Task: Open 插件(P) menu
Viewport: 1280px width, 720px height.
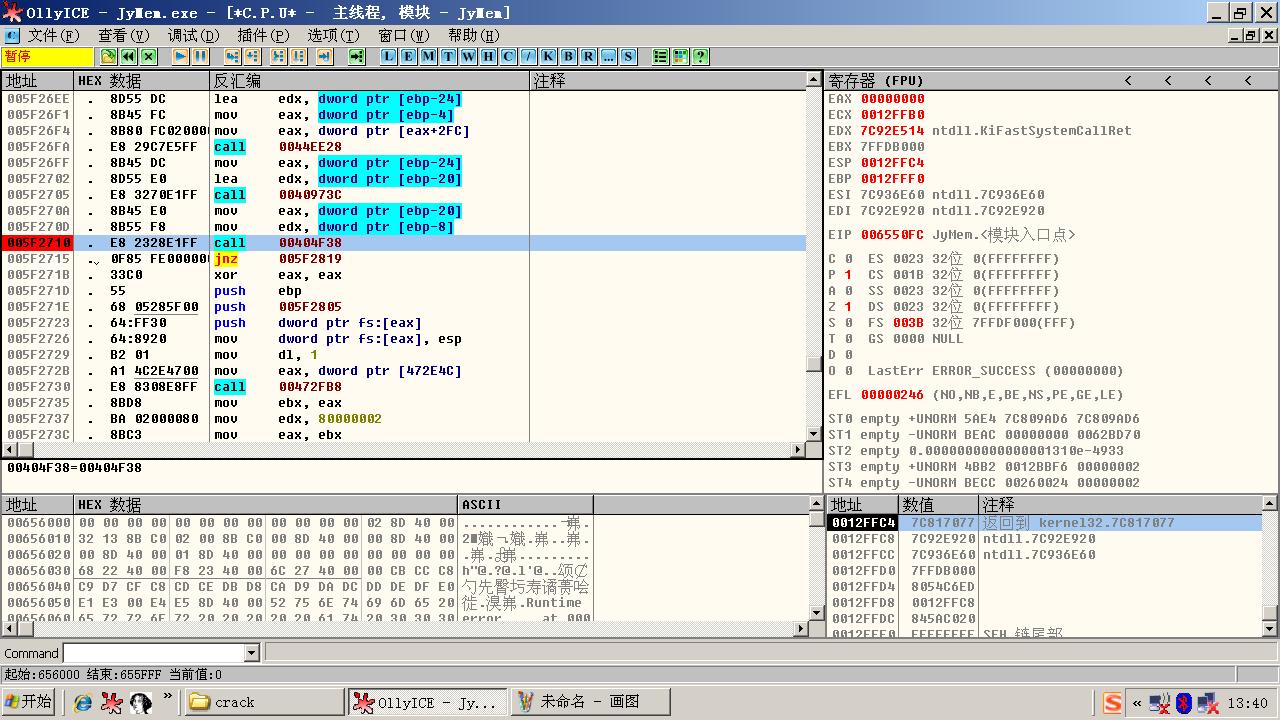Action: coord(263,35)
